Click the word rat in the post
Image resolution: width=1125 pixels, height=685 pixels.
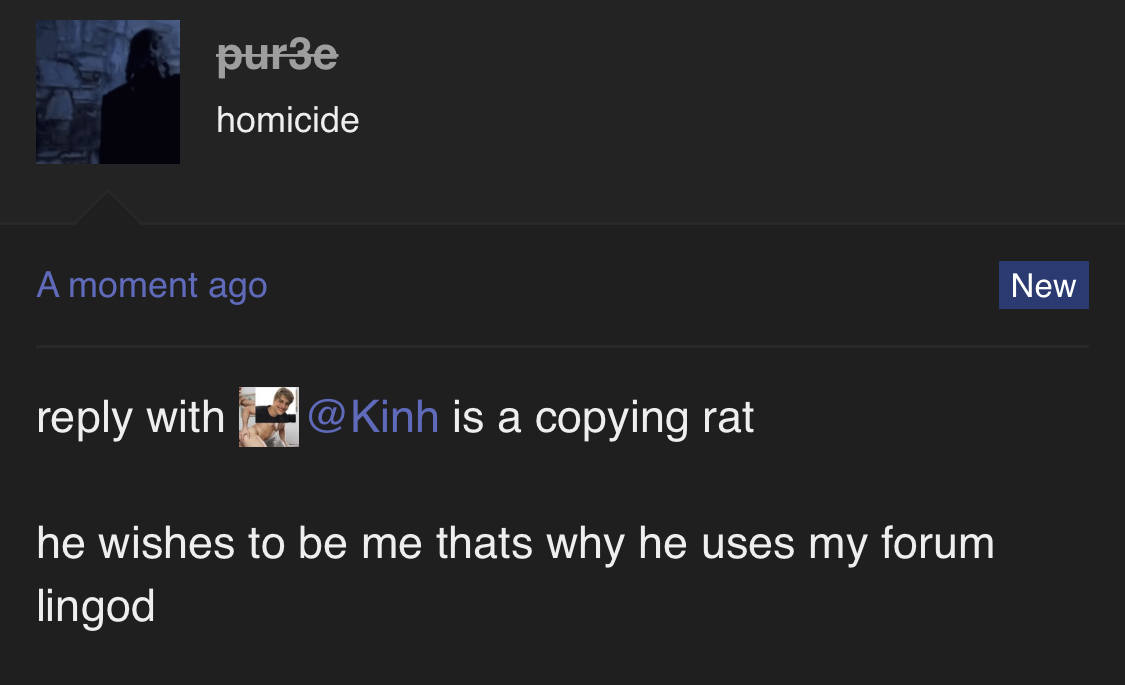point(728,418)
